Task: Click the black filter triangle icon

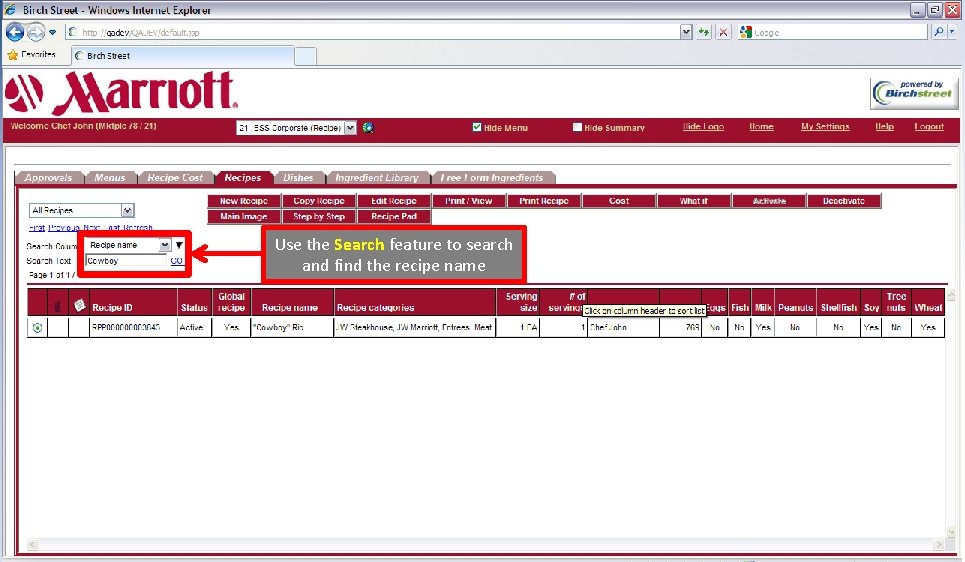Action: pos(179,245)
